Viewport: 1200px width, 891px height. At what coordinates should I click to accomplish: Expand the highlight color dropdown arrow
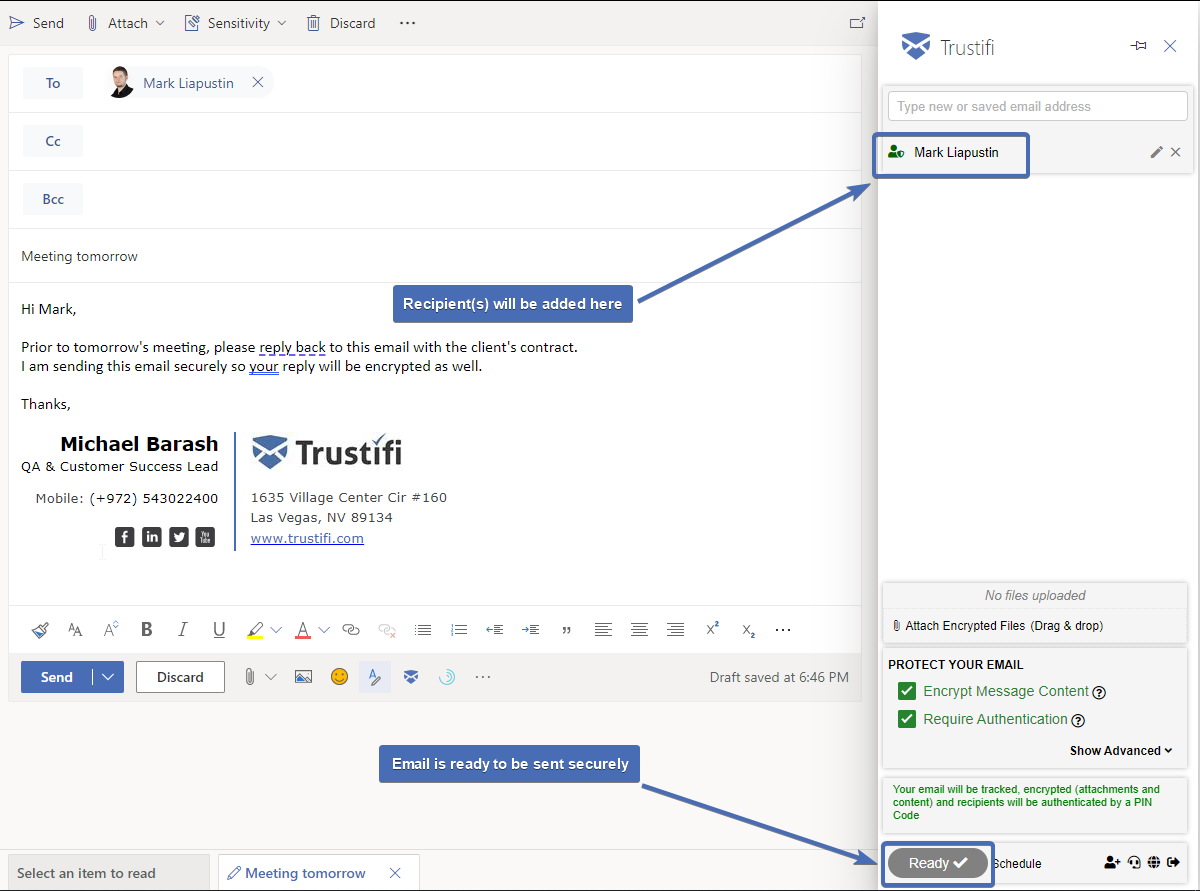click(277, 630)
